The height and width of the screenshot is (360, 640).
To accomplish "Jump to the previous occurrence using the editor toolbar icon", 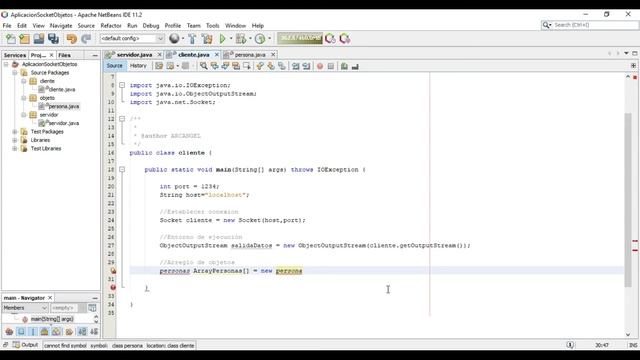I will click(x=214, y=66).
